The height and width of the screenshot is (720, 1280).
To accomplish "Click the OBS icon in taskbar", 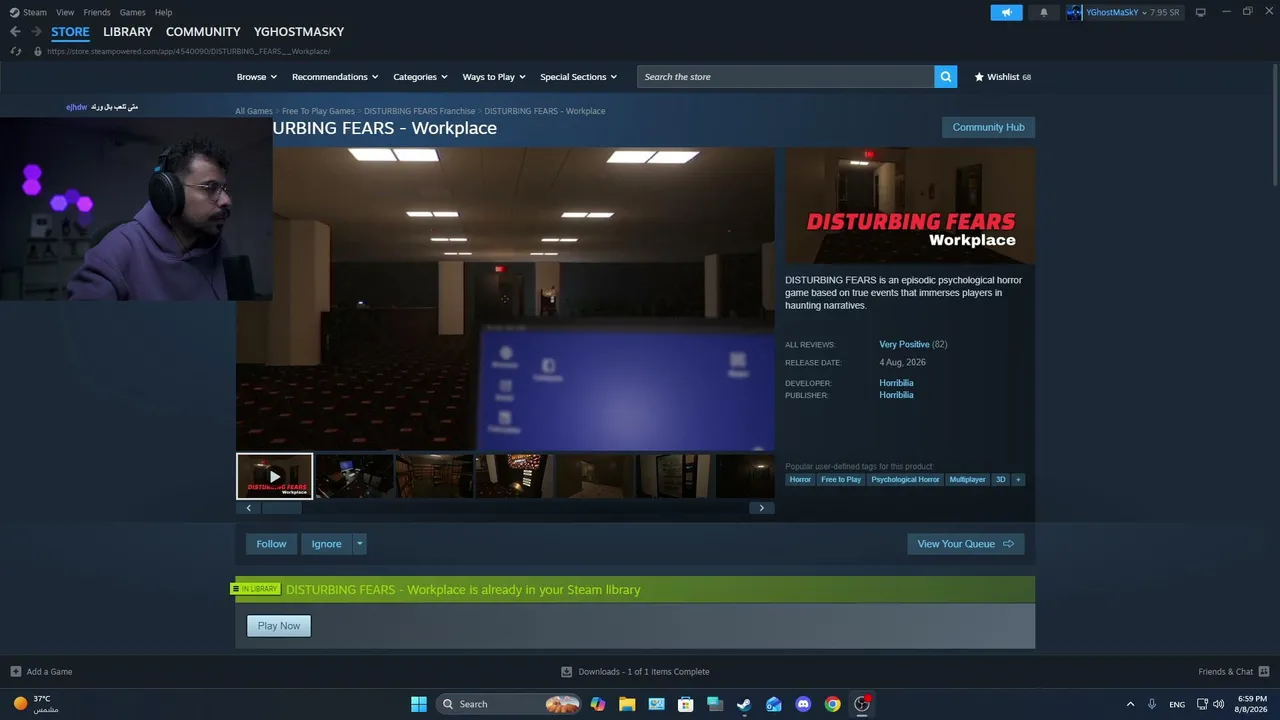I will click(862, 704).
